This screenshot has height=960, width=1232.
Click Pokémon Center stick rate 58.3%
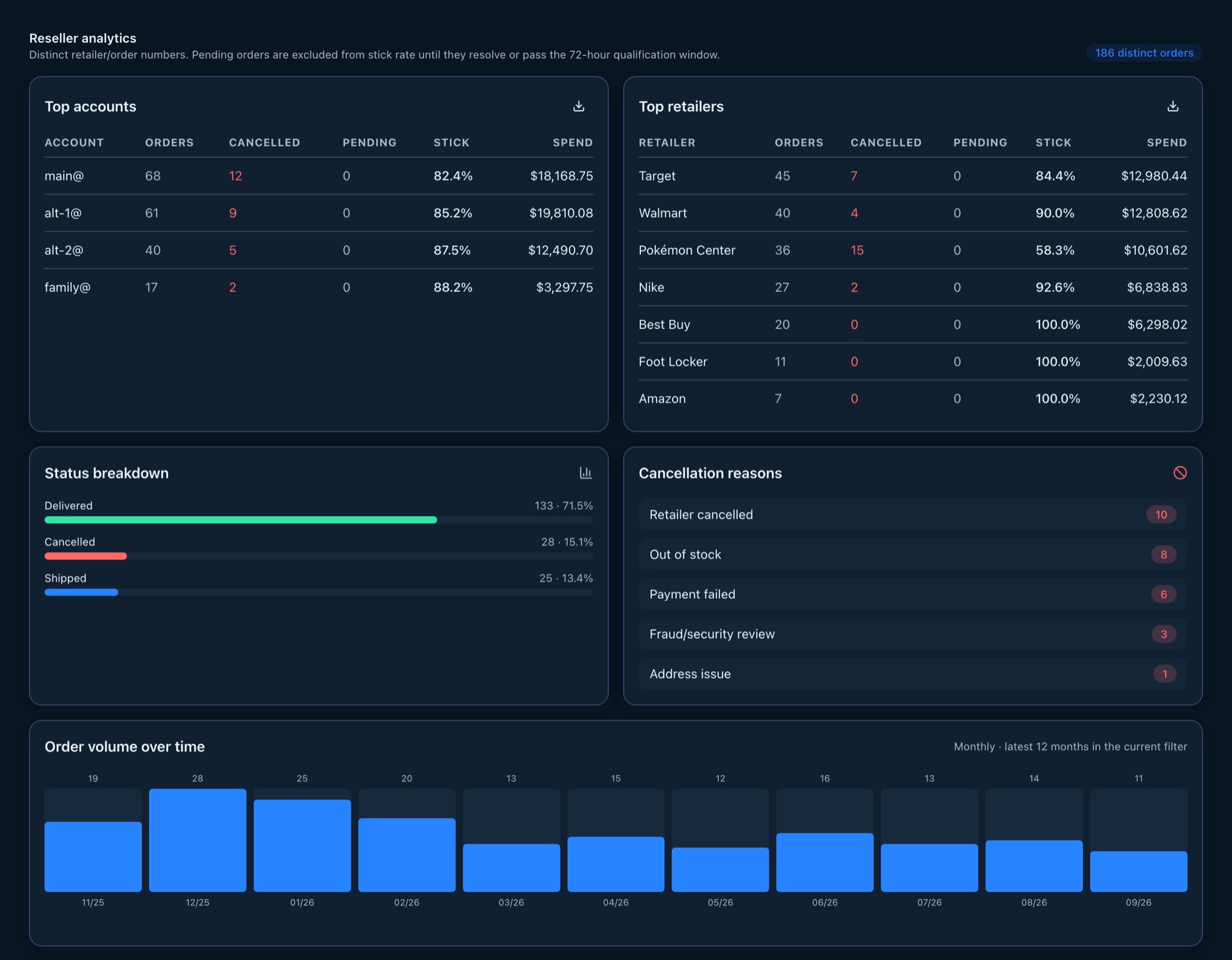[1055, 250]
